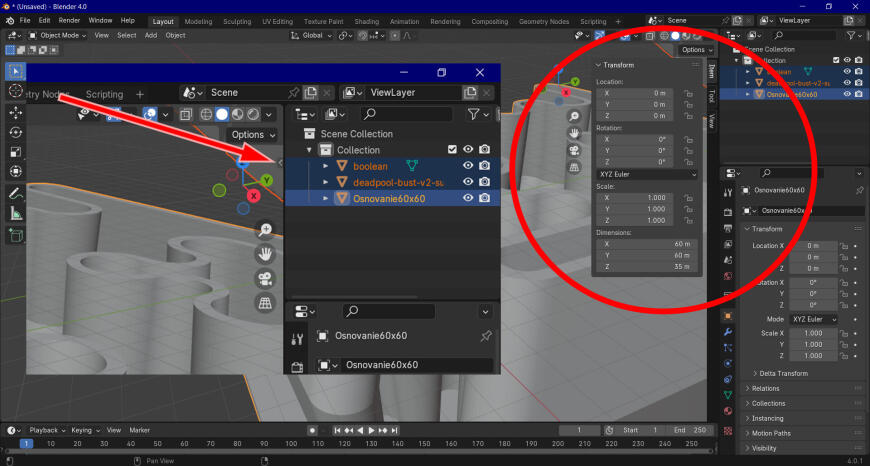
Task: Select the Annotate pencil tool
Action: tap(16, 194)
